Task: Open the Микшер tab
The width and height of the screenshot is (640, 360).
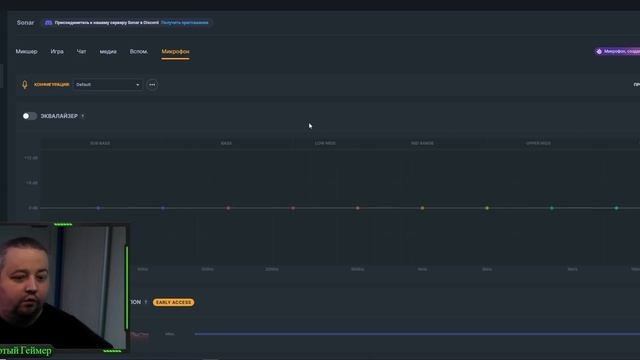Action: 27,51
